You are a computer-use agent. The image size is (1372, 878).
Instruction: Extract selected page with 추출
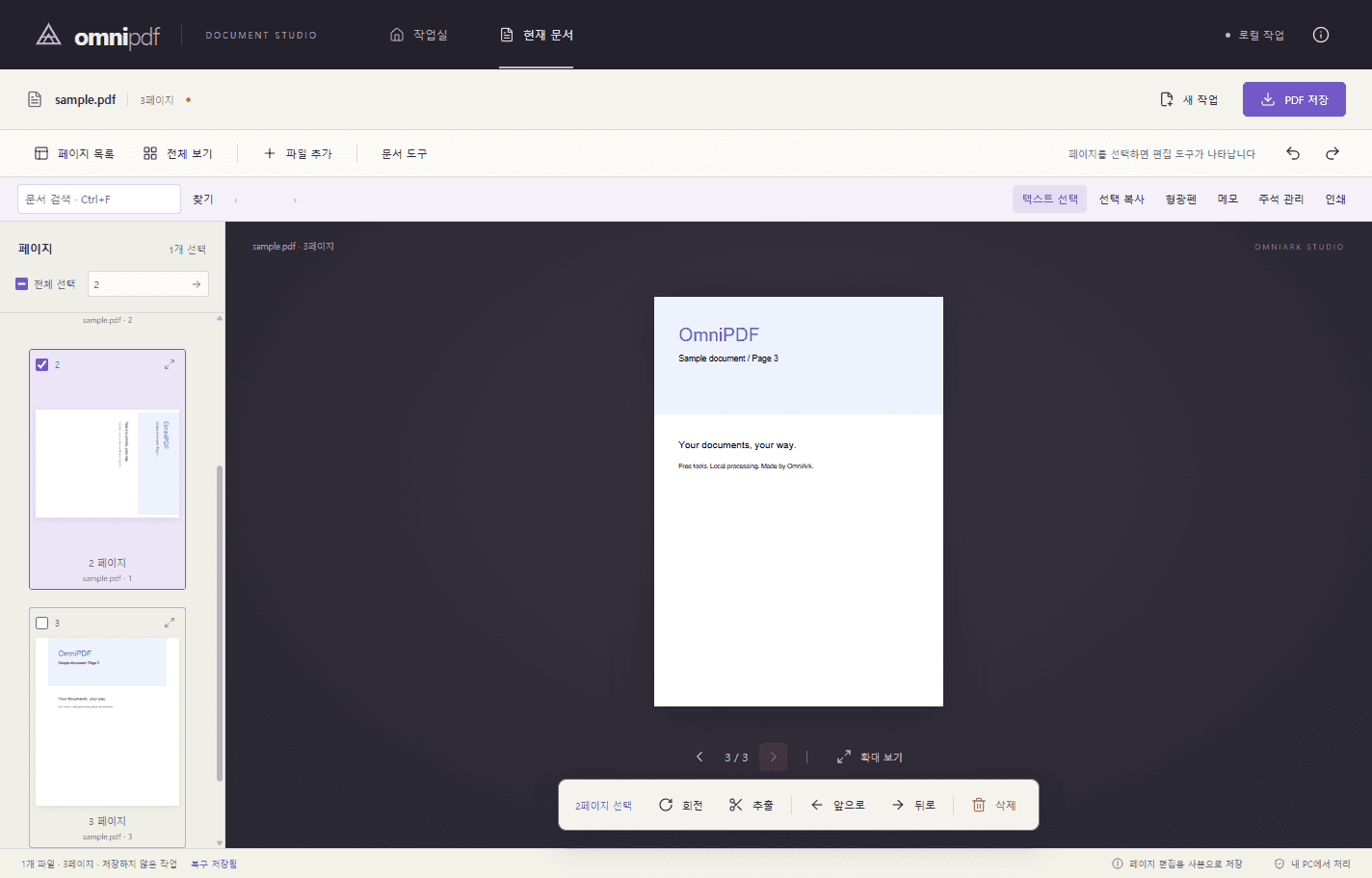coord(751,805)
